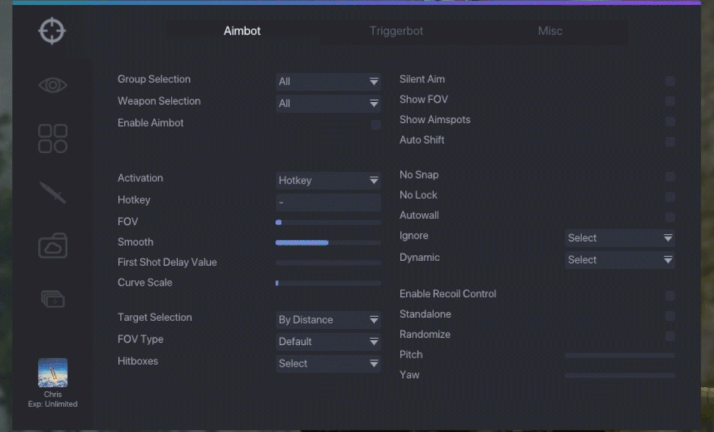
Task: Switch to the Triggerbot tab
Action: (396, 31)
